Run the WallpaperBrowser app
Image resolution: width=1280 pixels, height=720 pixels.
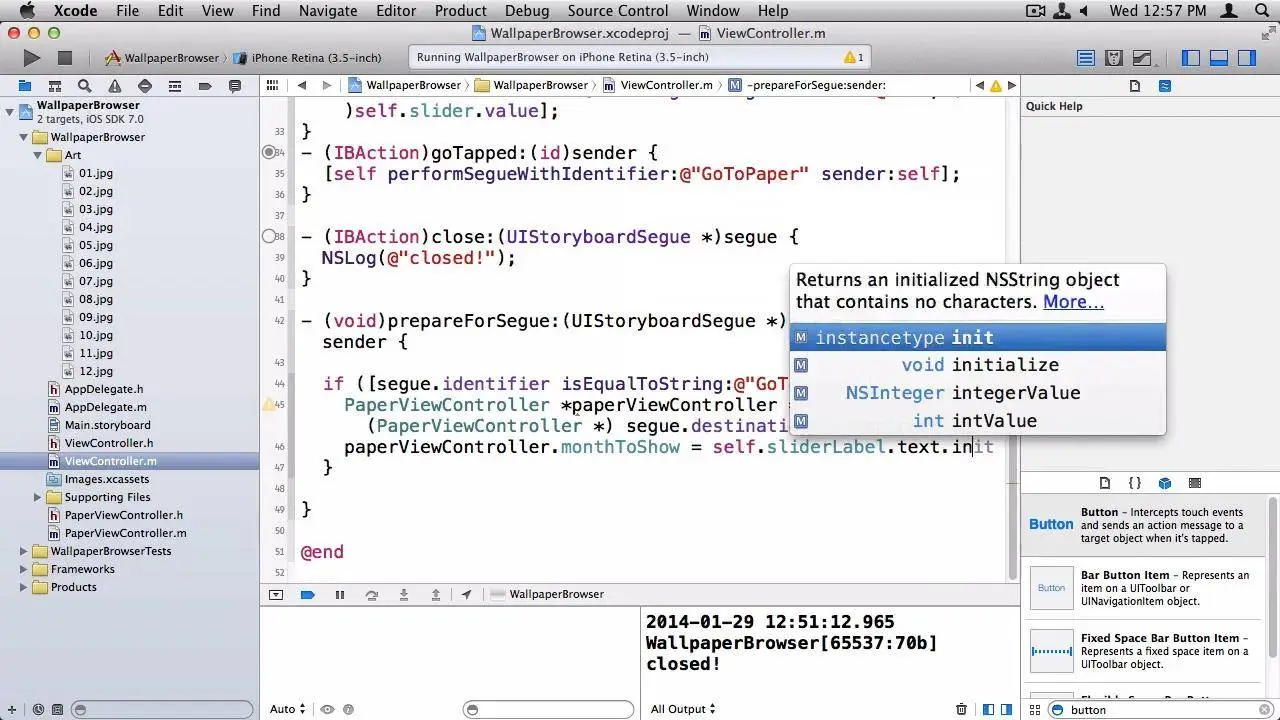(31, 58)
